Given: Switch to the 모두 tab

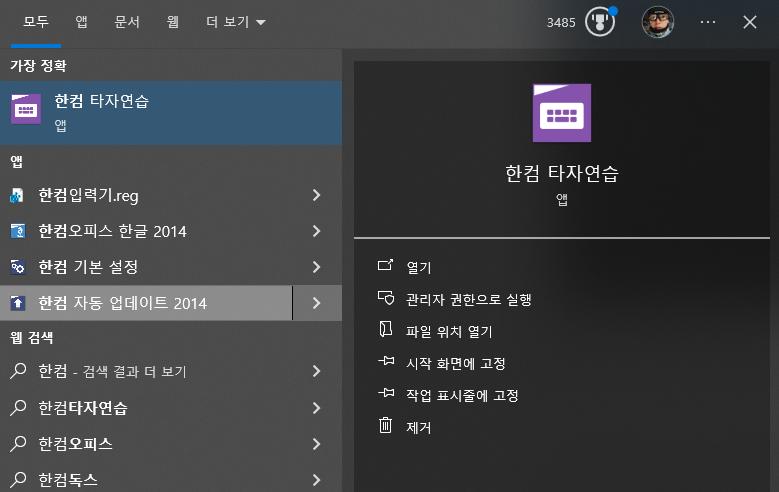Looking at the screenshot, I should coord(36,22).
